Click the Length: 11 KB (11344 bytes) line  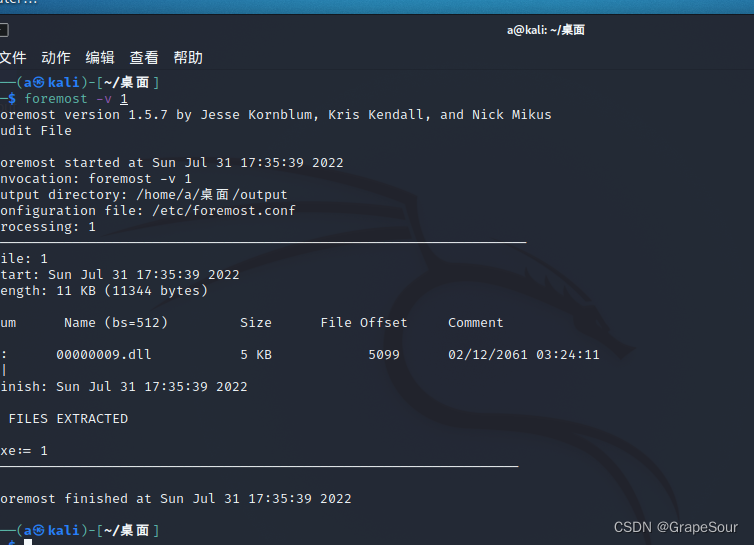pos(104,291)
